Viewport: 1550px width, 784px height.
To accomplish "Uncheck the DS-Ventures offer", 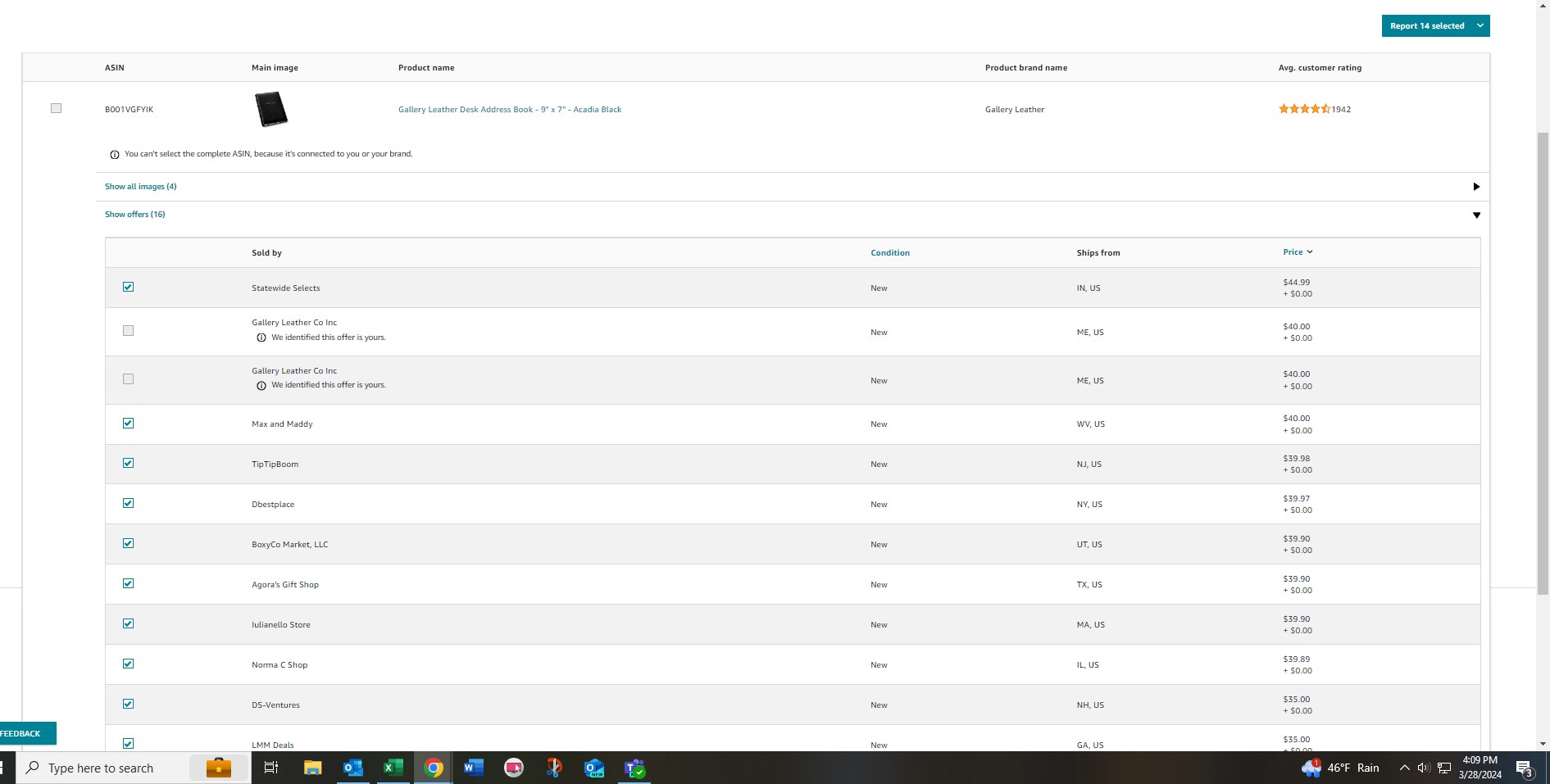I will [x=128, y=704].
